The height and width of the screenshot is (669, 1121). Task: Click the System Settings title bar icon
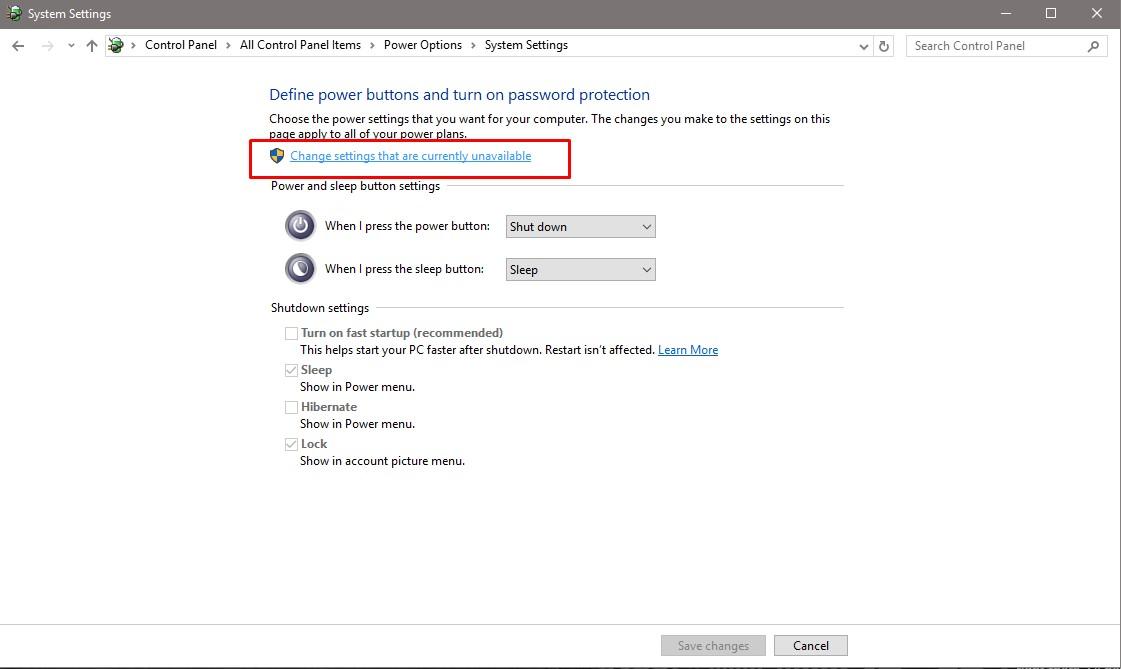point(14,13)
